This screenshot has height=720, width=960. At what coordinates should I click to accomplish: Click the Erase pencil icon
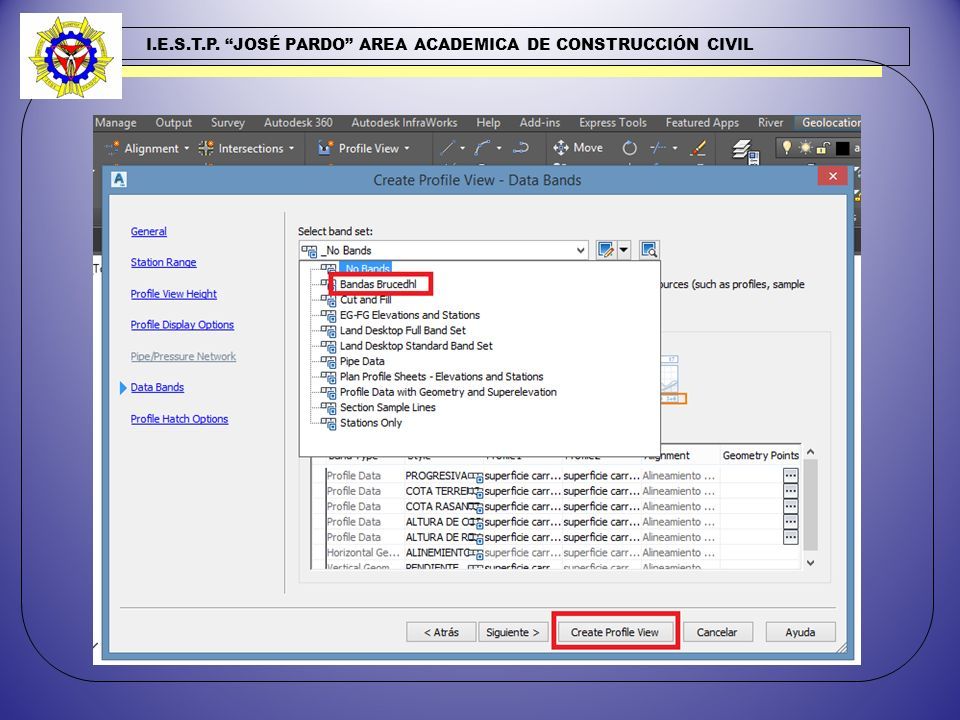[x=699, y=148]
